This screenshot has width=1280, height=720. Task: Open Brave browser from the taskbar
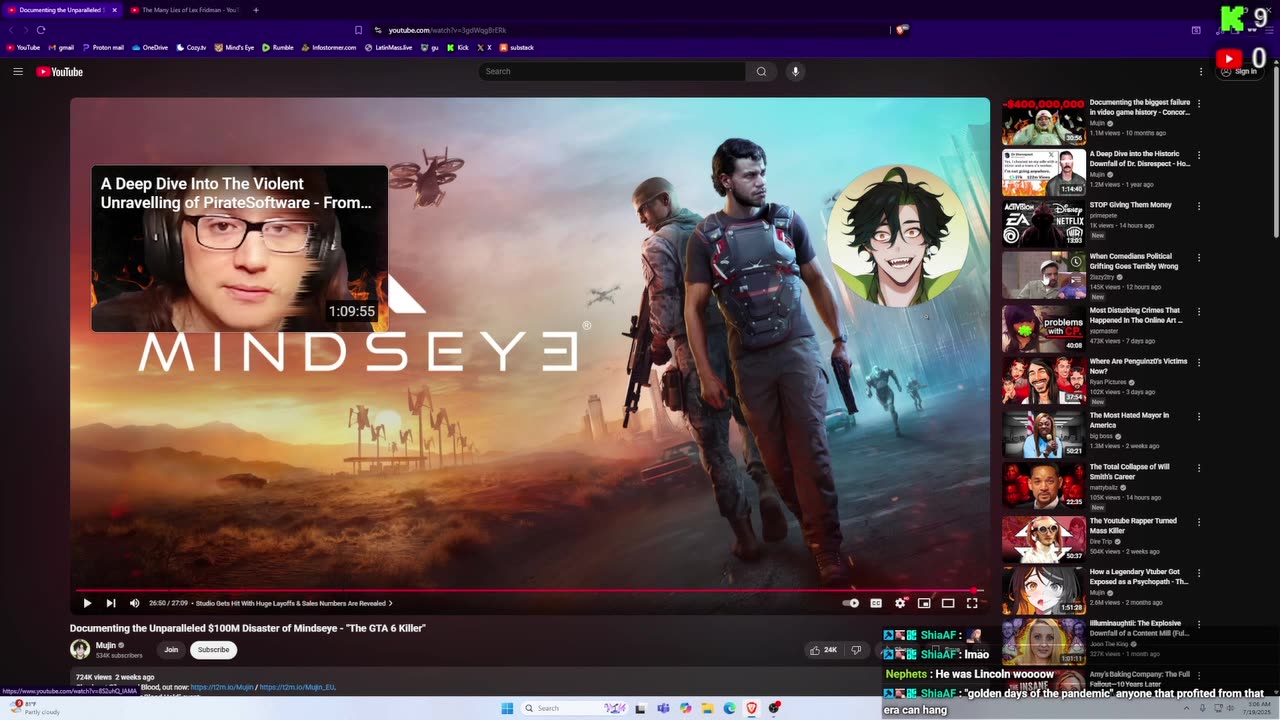tap(752, 708)
